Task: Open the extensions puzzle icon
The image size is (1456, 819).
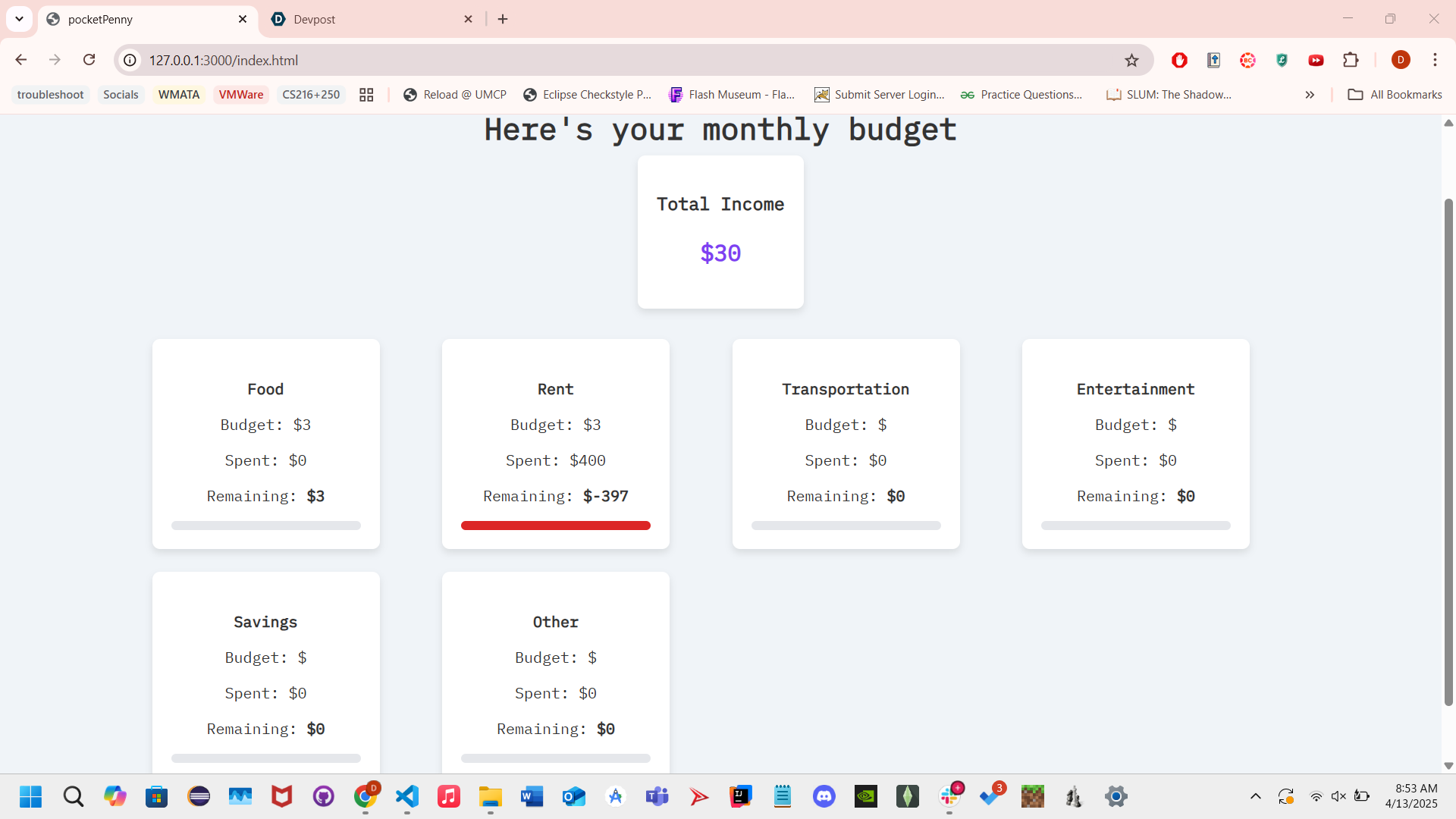Action: click(x=1351, y=60)
